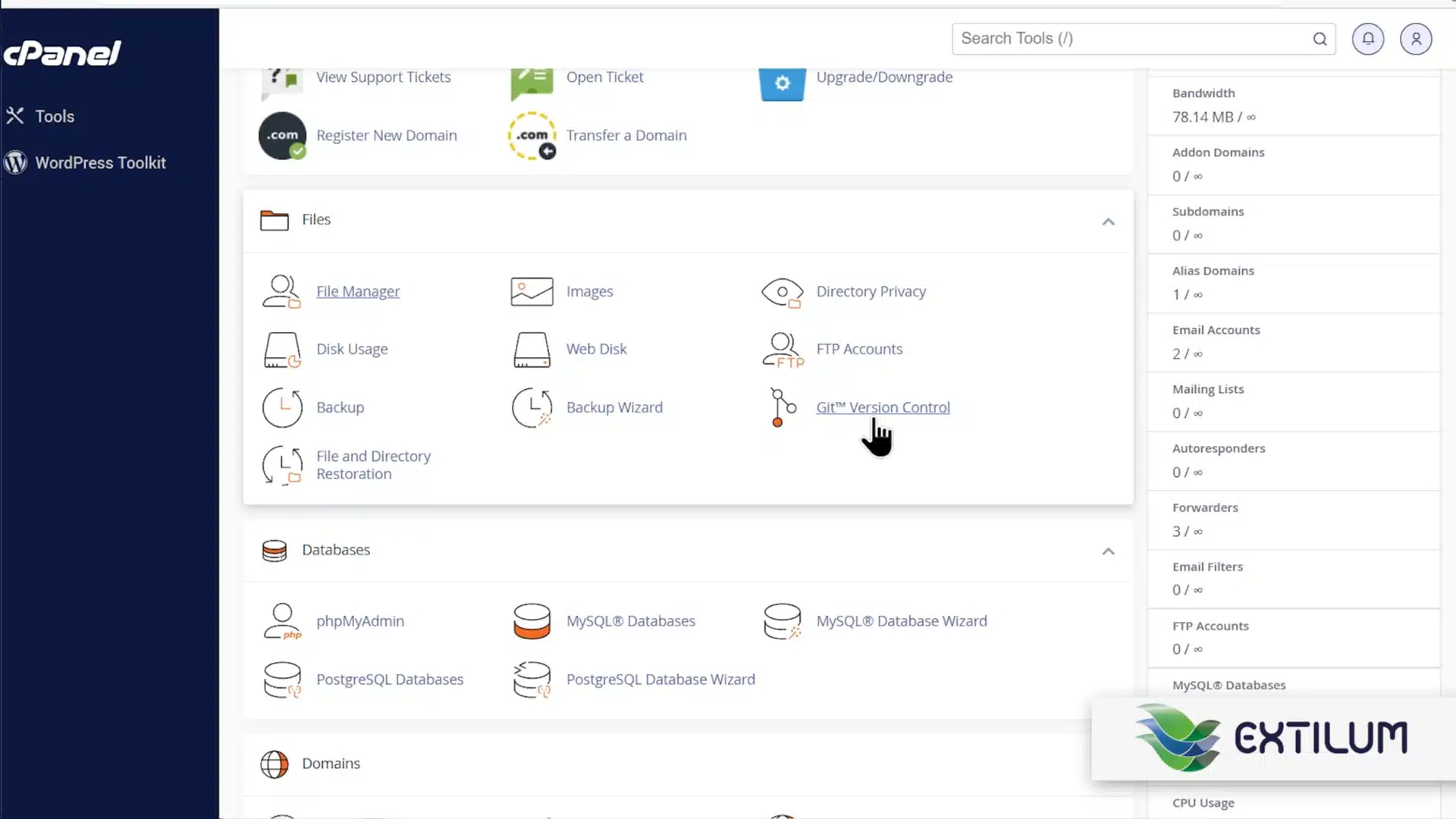Open the PostgreSQL Databases icon

(x=282, y=679)
